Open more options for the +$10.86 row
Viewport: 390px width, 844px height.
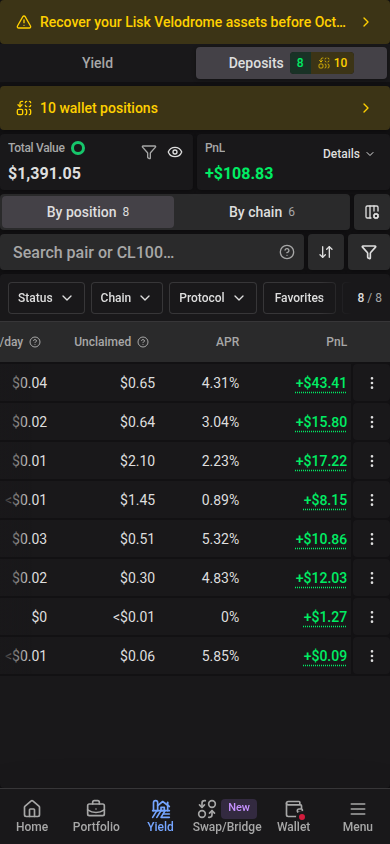click(371, 539)
